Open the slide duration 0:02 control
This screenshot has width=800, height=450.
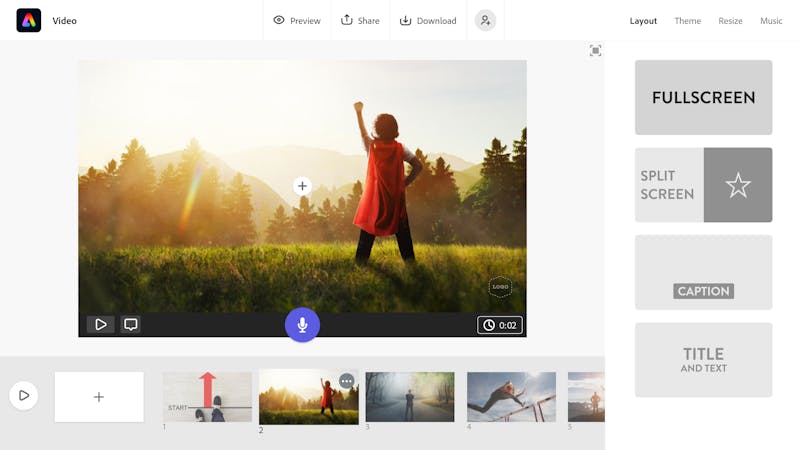pyautogui.click(x=500, y=325)
